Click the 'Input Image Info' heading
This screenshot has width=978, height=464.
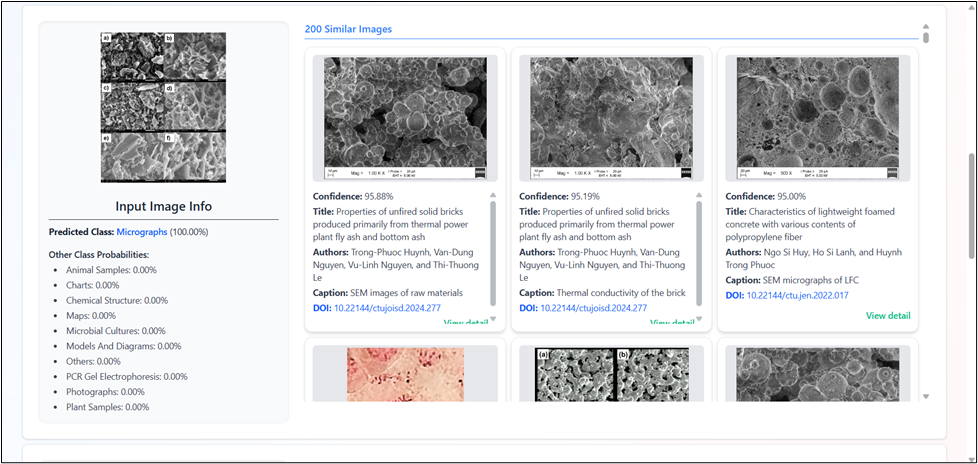[163, 207]
